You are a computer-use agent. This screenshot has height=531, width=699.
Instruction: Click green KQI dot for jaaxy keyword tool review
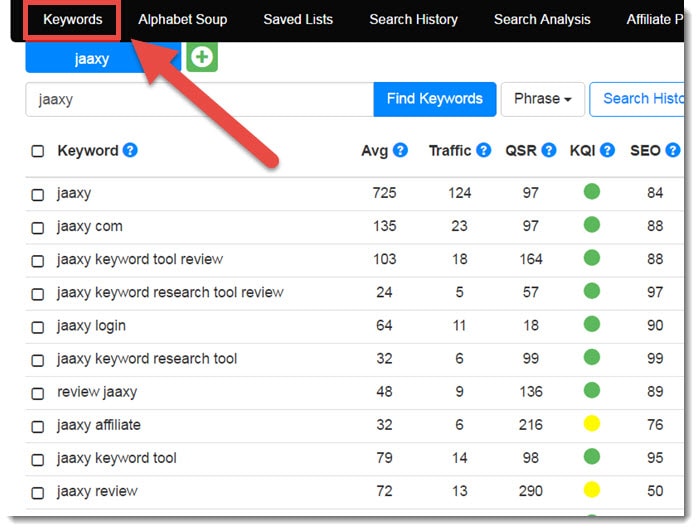pos(592,258)
